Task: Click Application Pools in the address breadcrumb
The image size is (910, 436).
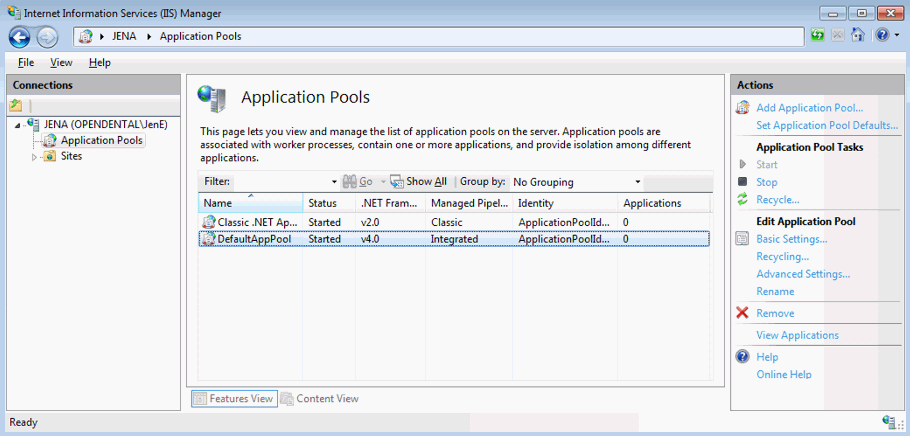Action: coord(200,36)
